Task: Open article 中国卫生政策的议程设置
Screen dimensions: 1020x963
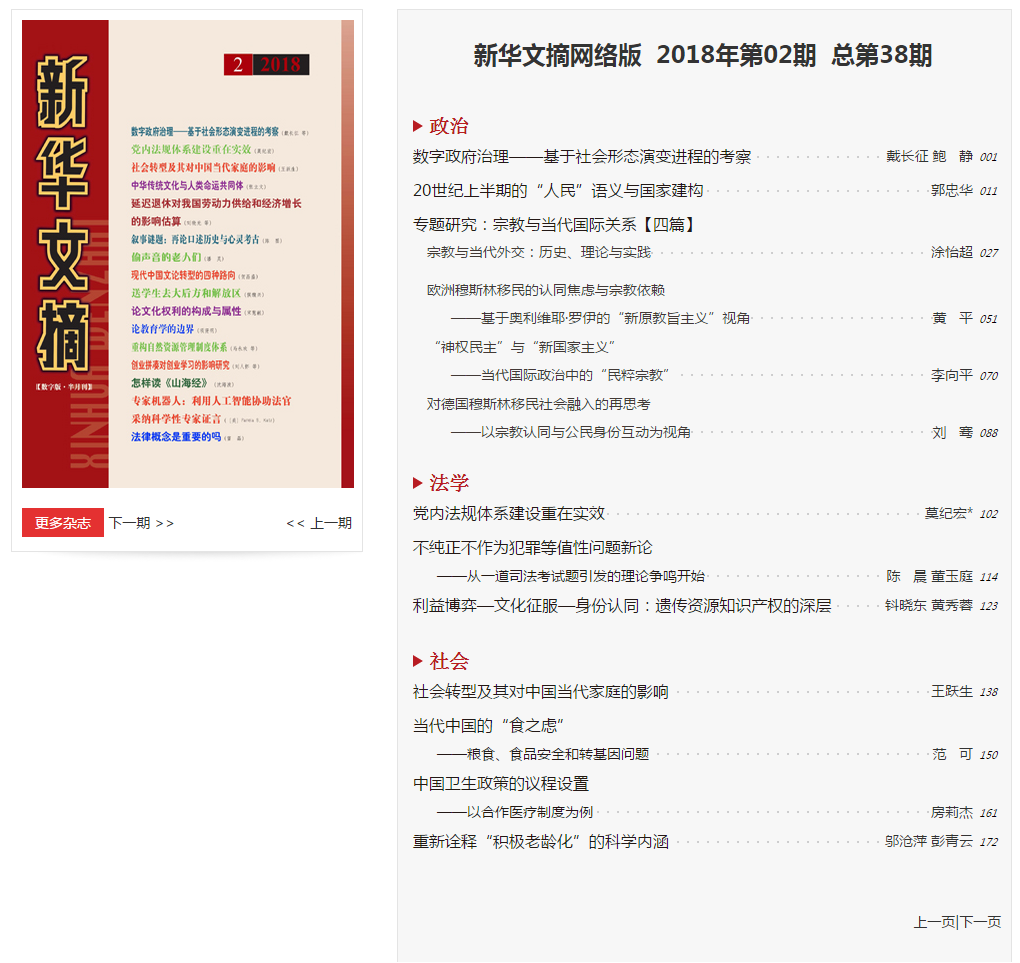Action: [501, 784]
